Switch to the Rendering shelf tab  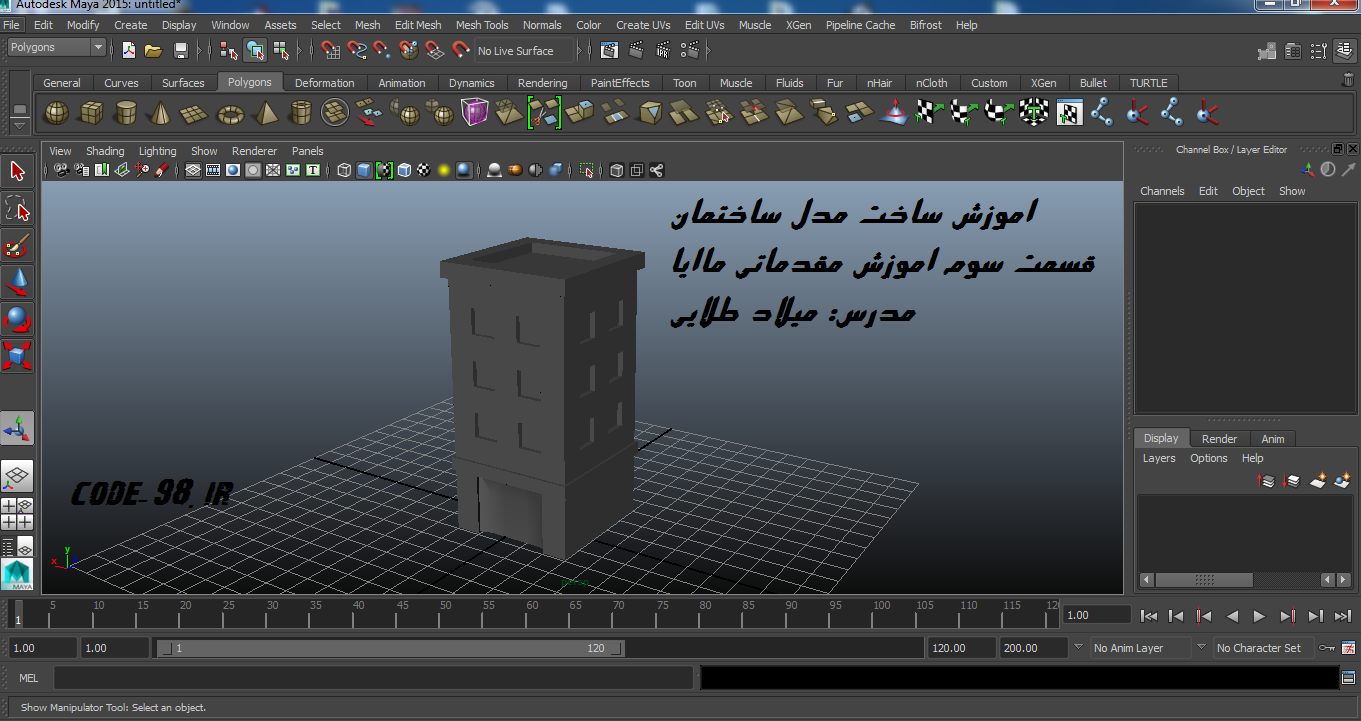point(543,83)
